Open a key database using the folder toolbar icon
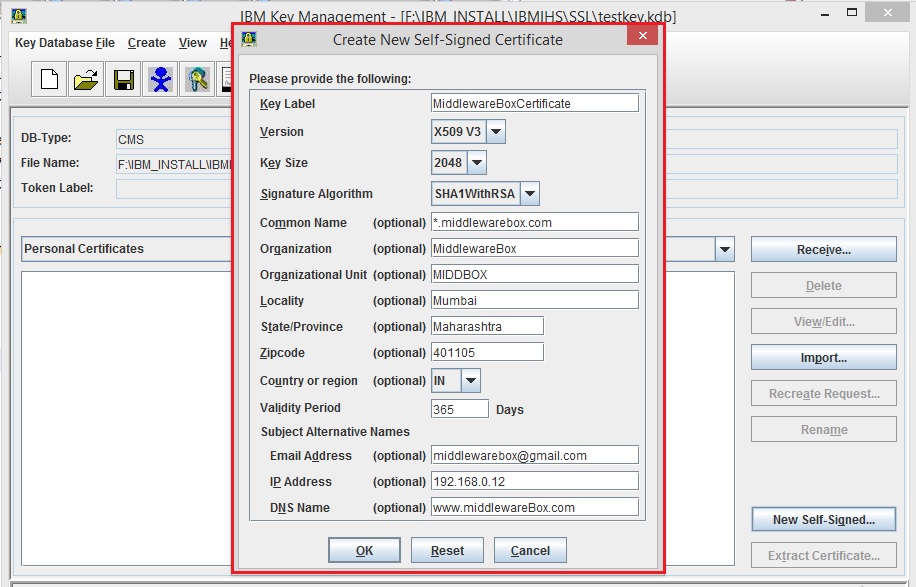This screenshot has width=916, height=587. pyautogui.click(x=86, y=79)
